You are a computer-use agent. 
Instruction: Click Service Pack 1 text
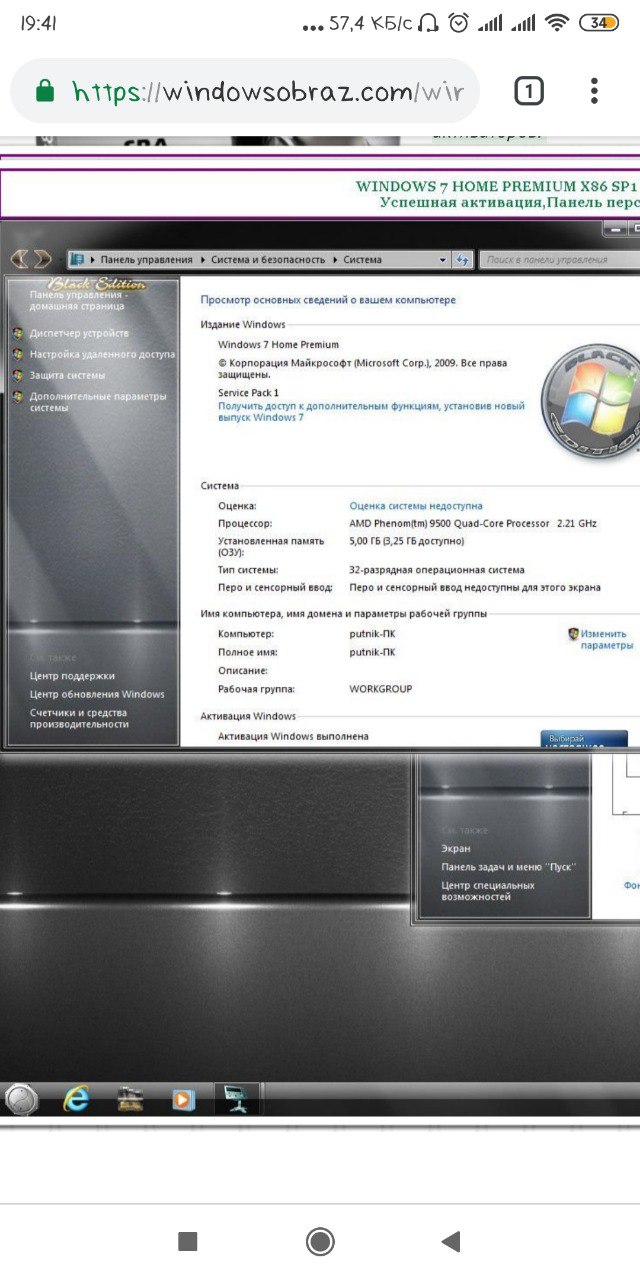click(x=249, y=393)
